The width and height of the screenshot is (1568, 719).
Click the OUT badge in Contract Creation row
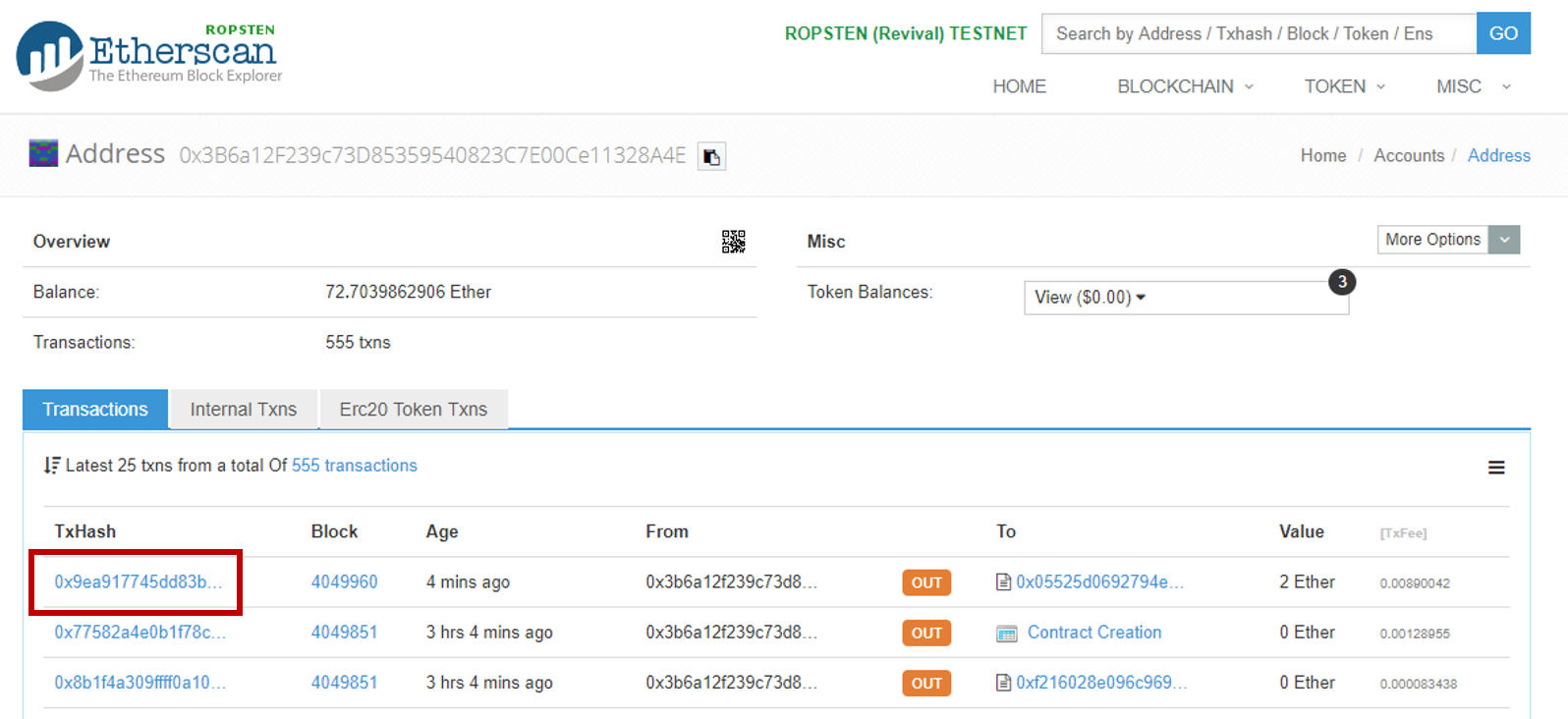[x=926, y=633]
